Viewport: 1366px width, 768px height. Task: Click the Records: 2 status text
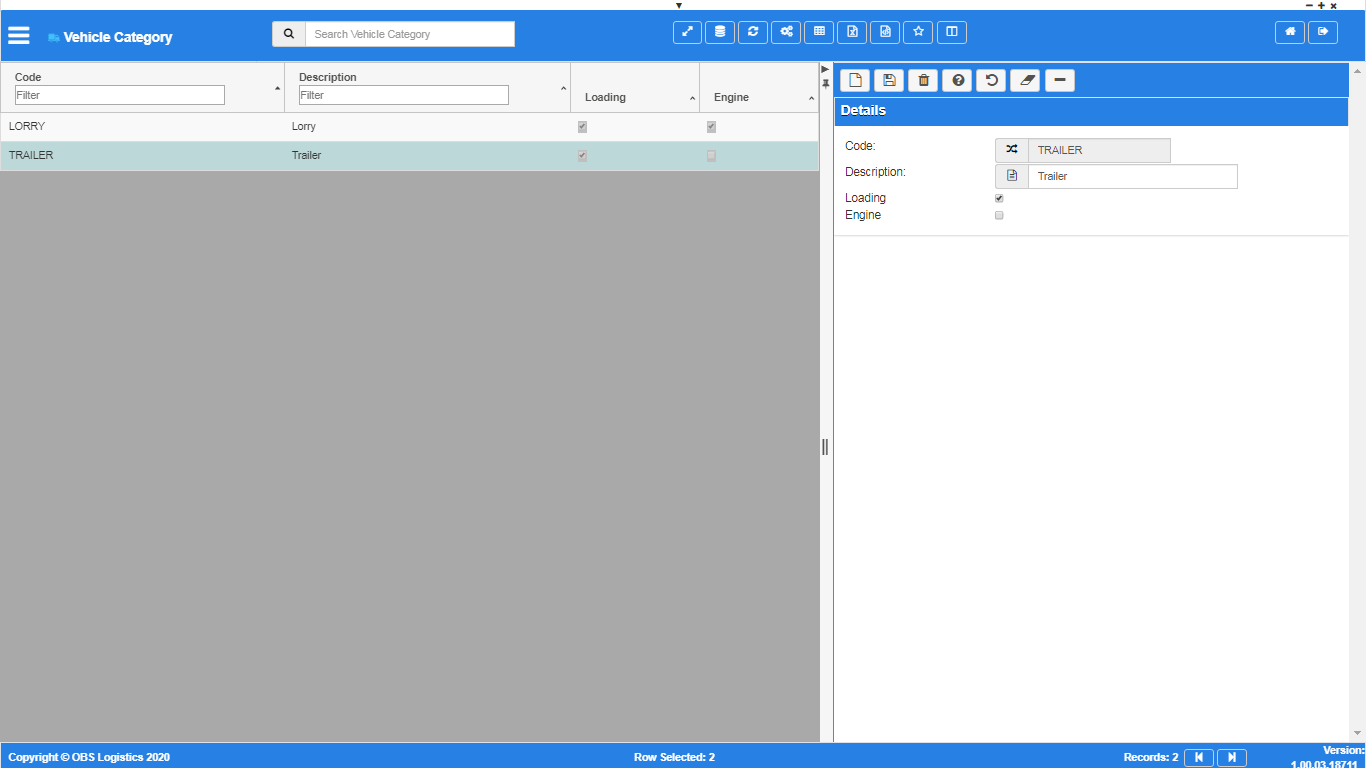tap(1151, 757)
